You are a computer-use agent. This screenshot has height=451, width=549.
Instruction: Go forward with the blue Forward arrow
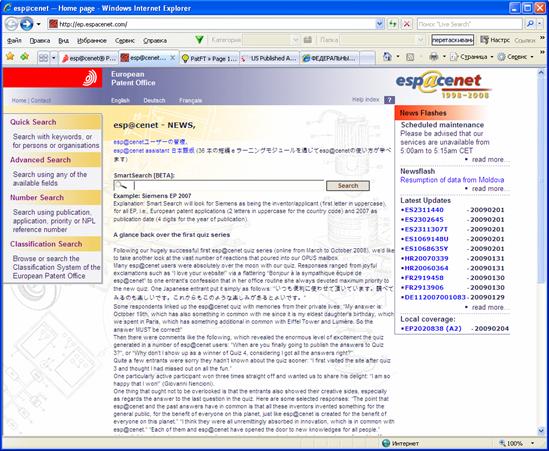tap(27, 24)
